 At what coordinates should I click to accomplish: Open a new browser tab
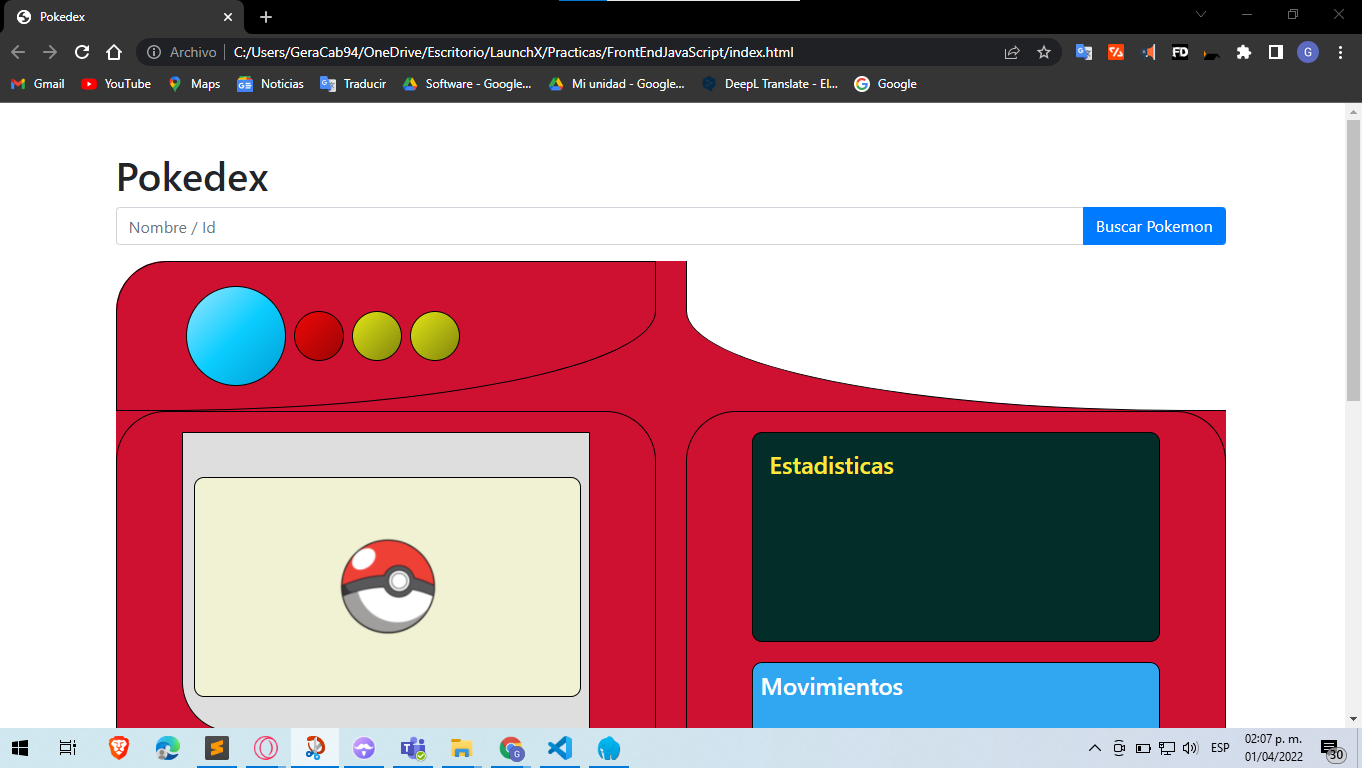click(x=265, y=17)
